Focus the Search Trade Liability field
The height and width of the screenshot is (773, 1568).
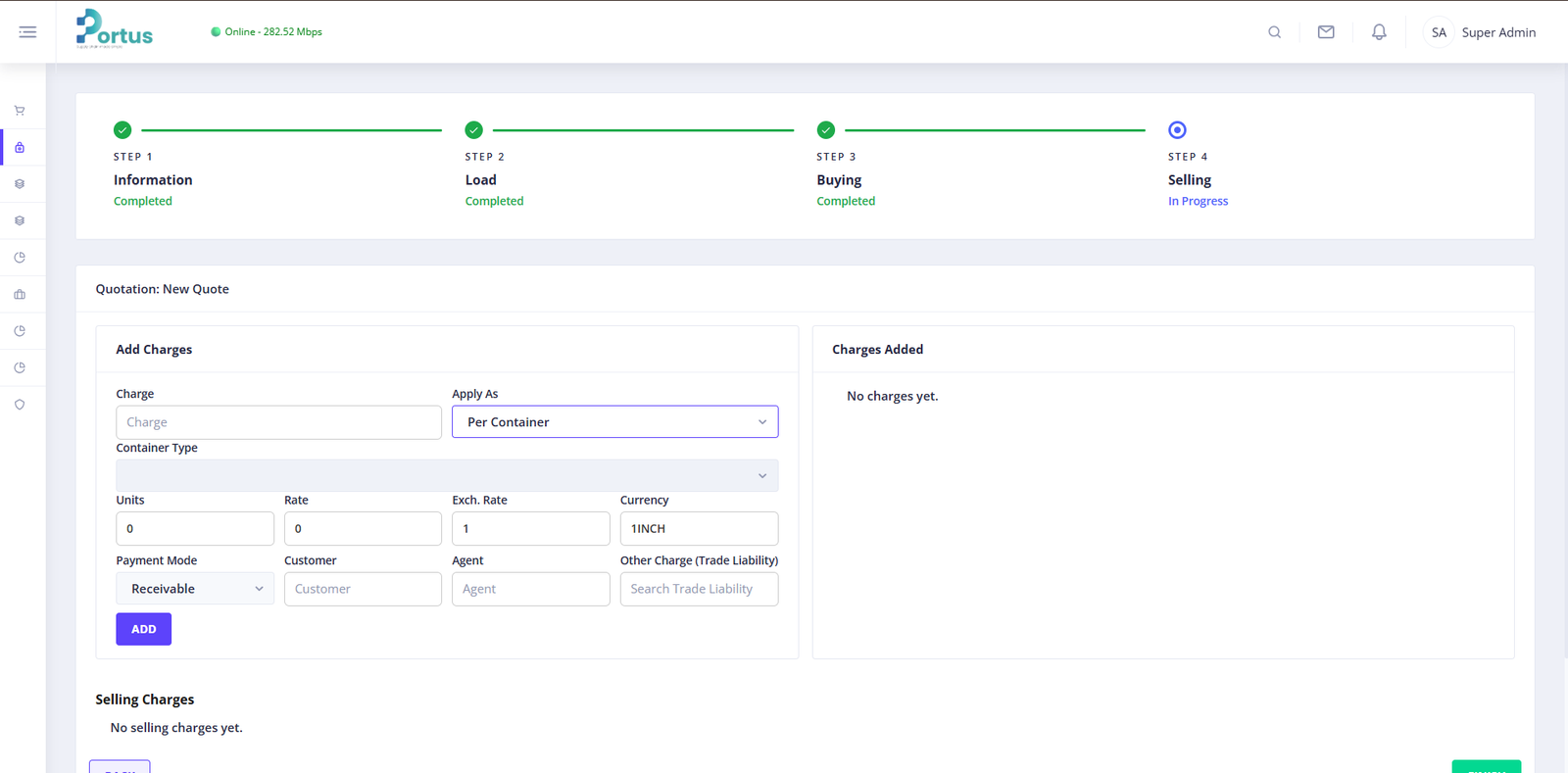click(x=699, y=589)
